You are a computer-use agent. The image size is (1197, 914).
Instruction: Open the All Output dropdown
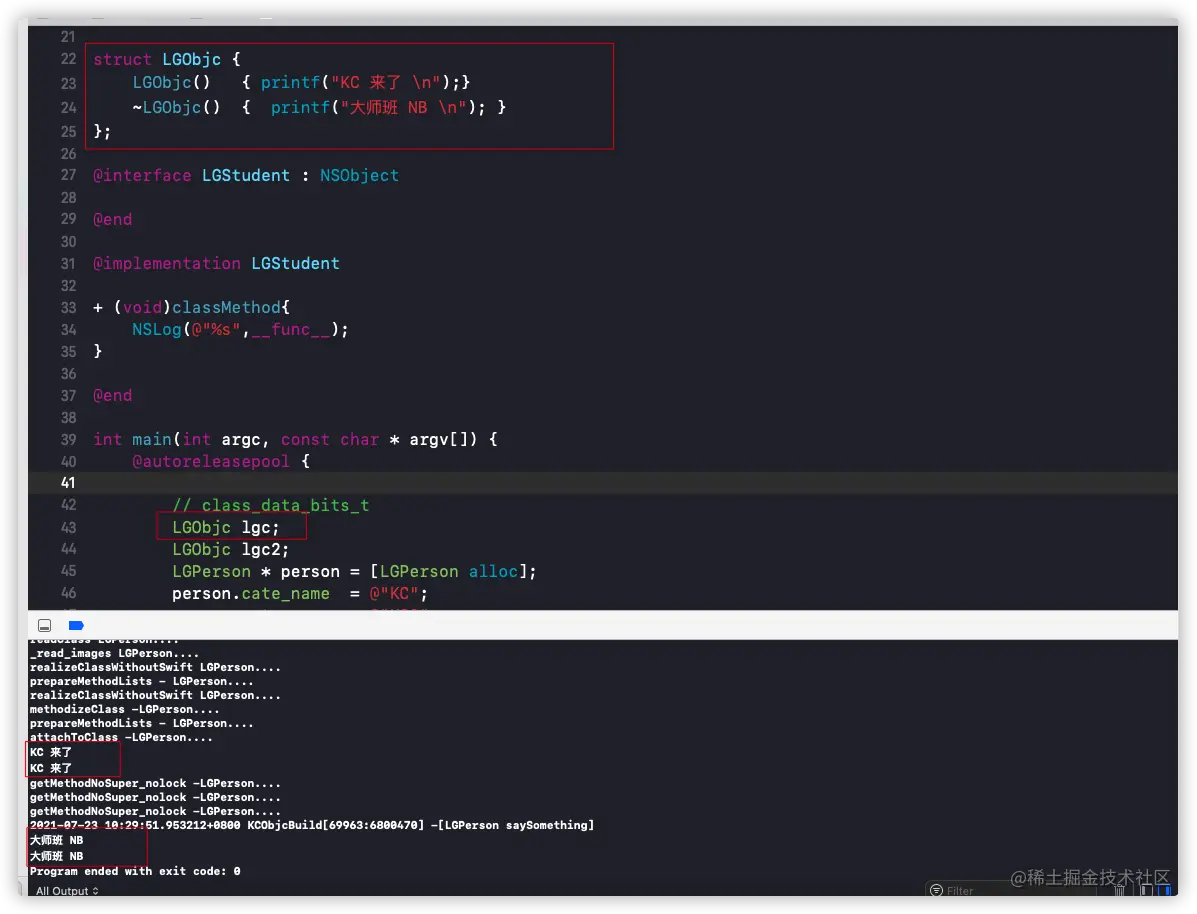pyautogui.click(x=67, y=890)
